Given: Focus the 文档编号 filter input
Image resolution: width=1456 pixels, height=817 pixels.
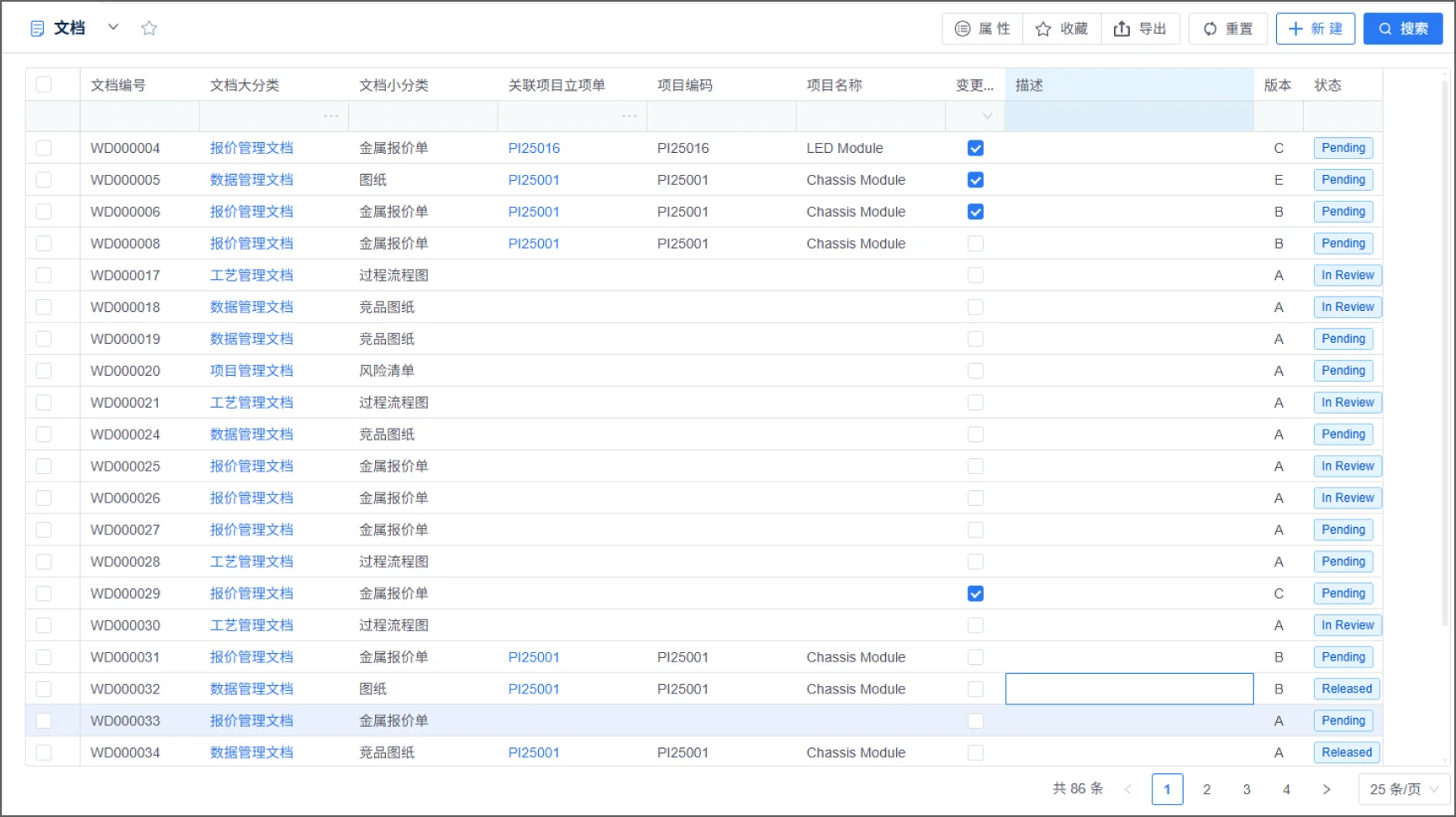Looking at the screenshot, I should 140,116.
